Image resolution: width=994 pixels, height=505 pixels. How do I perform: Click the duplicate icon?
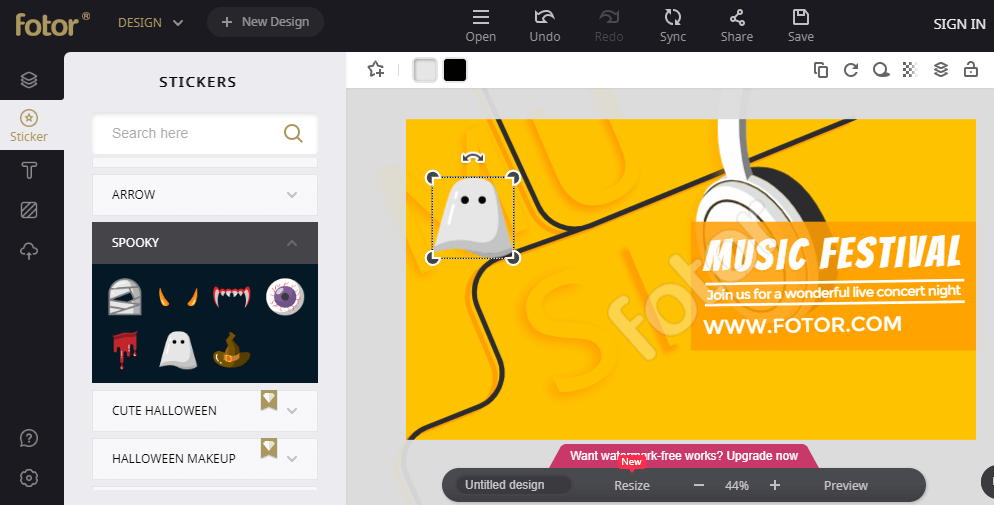coord(820,70)
